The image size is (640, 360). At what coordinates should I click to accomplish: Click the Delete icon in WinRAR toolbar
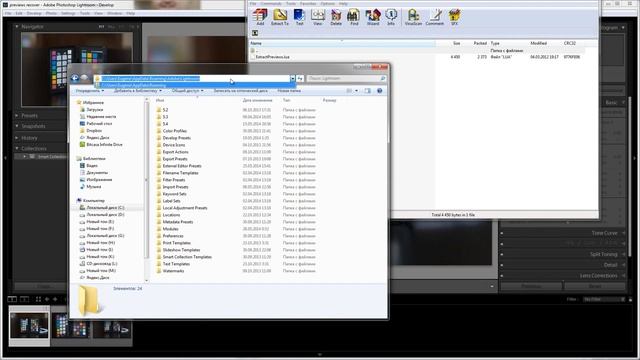(x=336, y=16)
